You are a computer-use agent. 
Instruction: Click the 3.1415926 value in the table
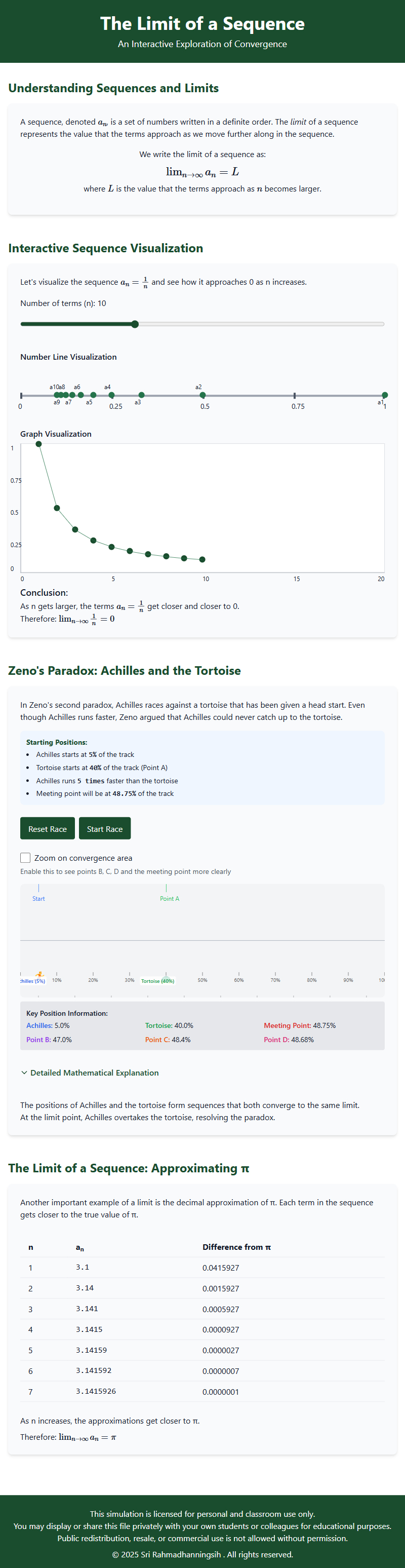click(96, 1392)
